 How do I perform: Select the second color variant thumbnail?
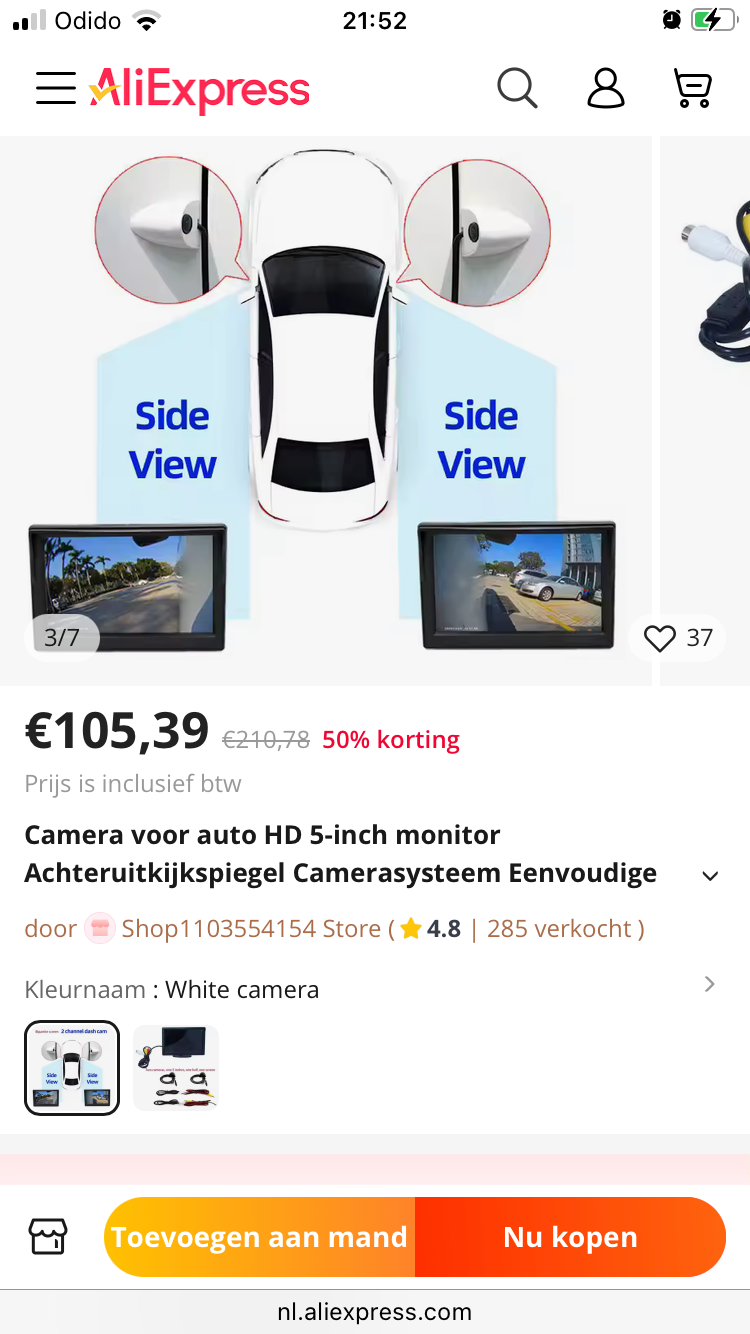coord(176,1068)
